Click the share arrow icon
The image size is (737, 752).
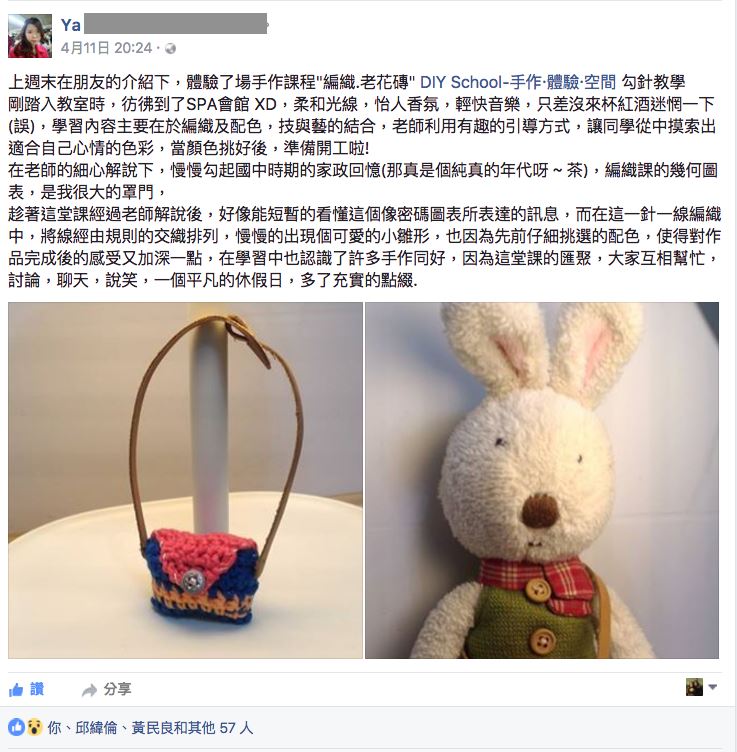pos(89,690)
